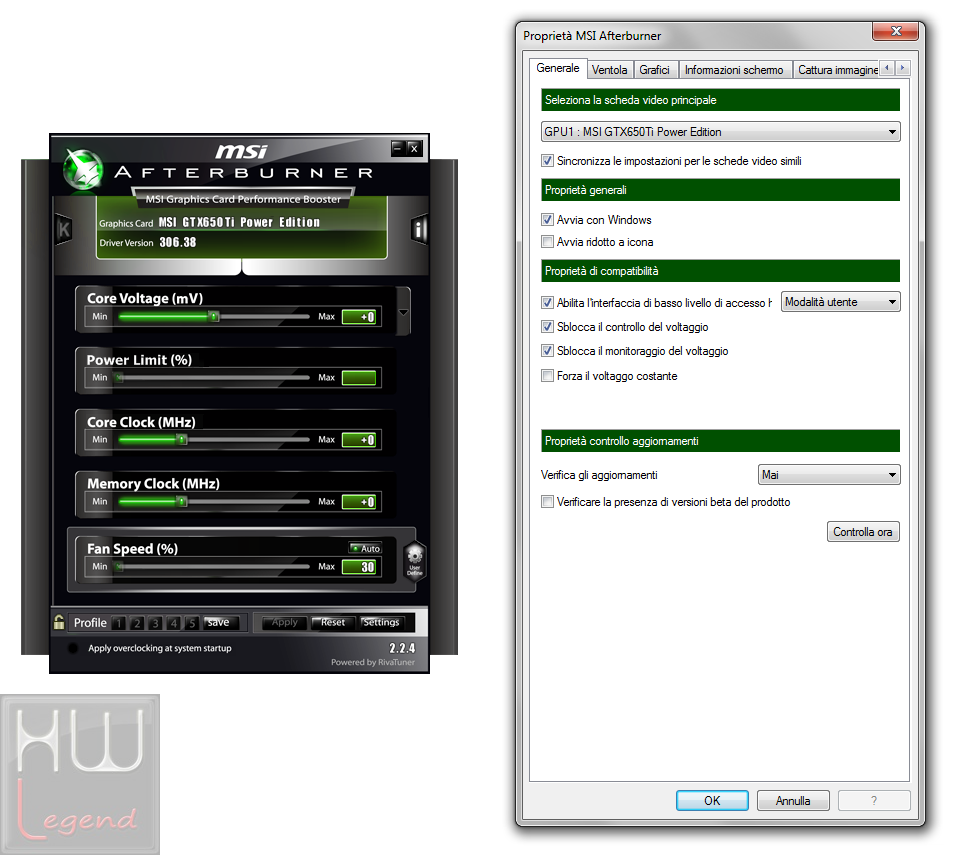The height and width of the screenshot is (855, 969).
Task: Enable Avvia ridotto a icona
Action: 547,242
